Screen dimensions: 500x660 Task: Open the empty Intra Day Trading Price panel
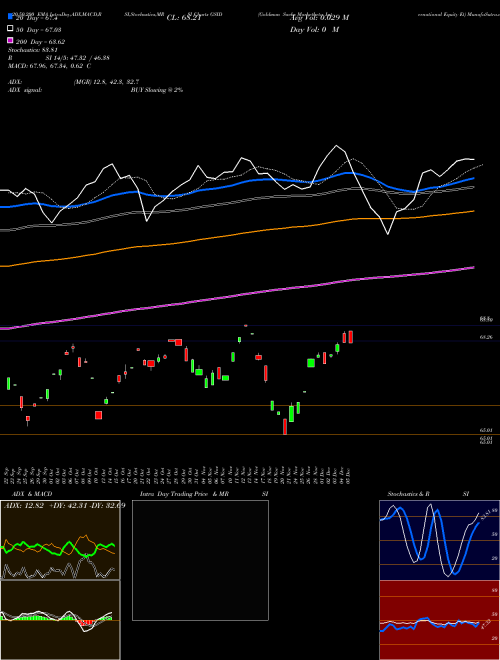tap(200, 560)
